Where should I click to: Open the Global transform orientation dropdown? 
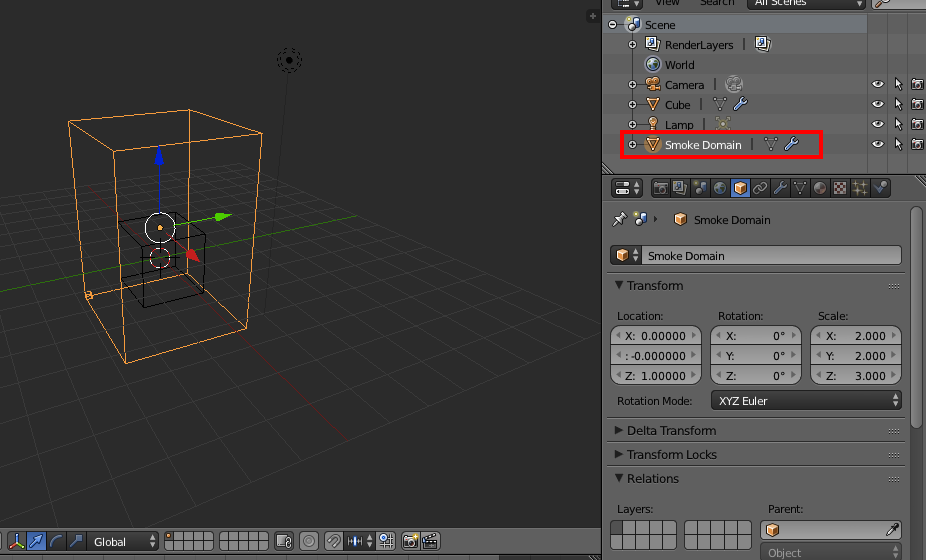123,541
